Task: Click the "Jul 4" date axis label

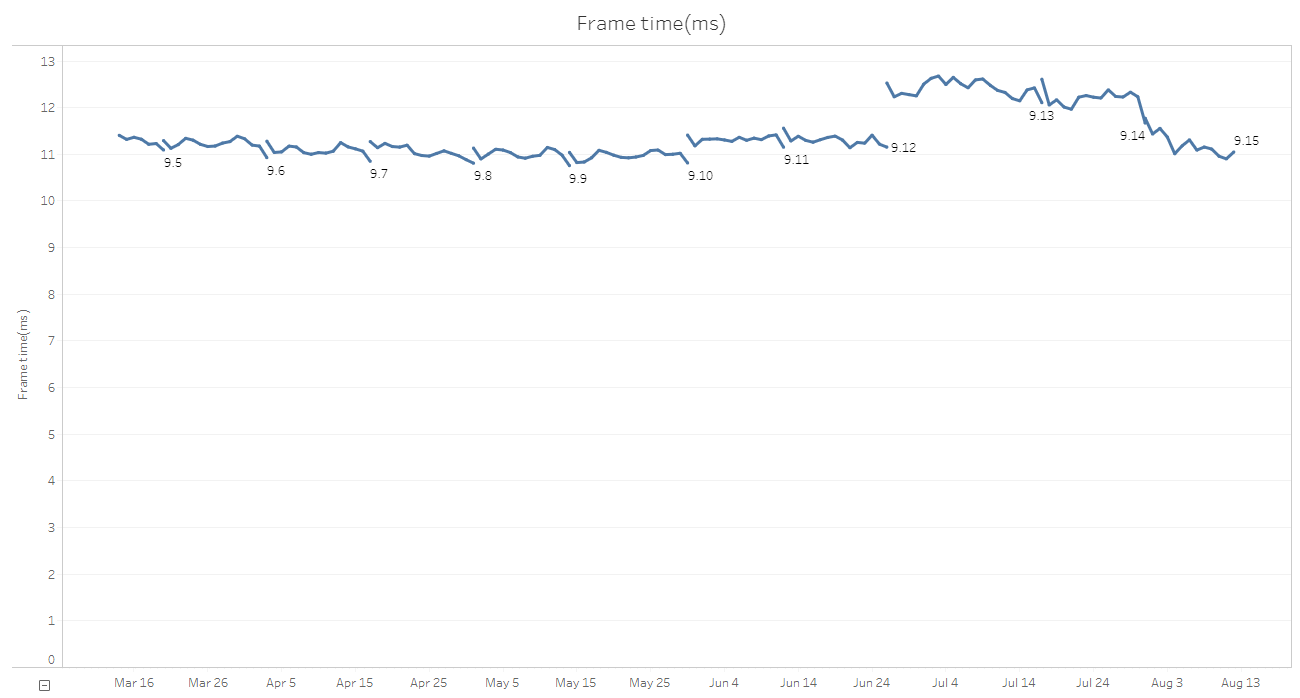Action: point(945,683)
